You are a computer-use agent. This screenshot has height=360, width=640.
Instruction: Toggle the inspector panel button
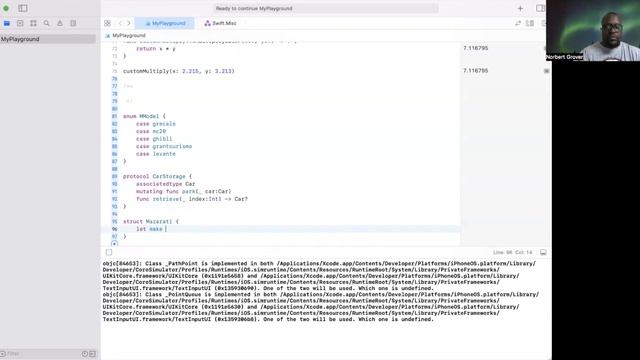(x=540, y=8)
